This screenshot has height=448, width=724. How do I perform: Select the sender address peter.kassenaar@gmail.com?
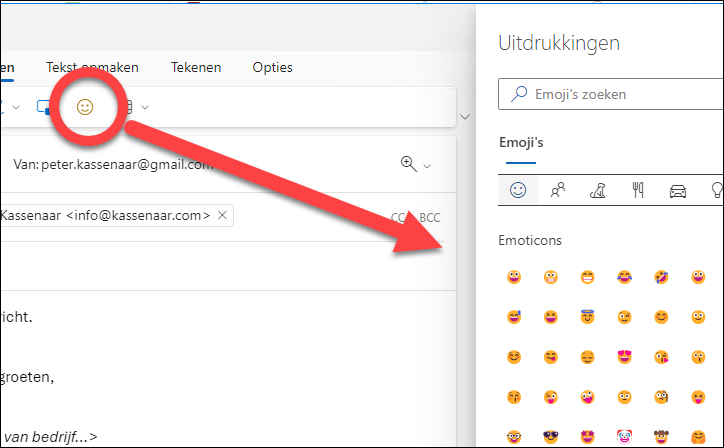(127, 164)
